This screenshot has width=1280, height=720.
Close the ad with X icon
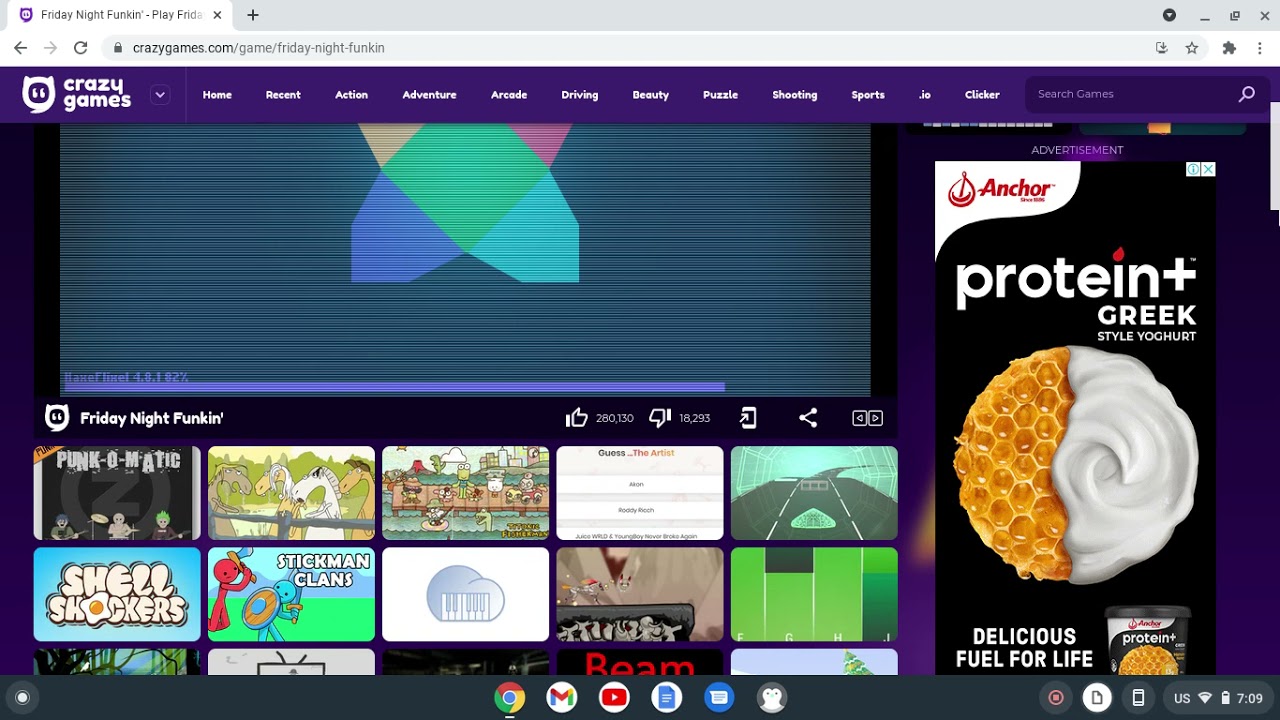click(1208, 169)
